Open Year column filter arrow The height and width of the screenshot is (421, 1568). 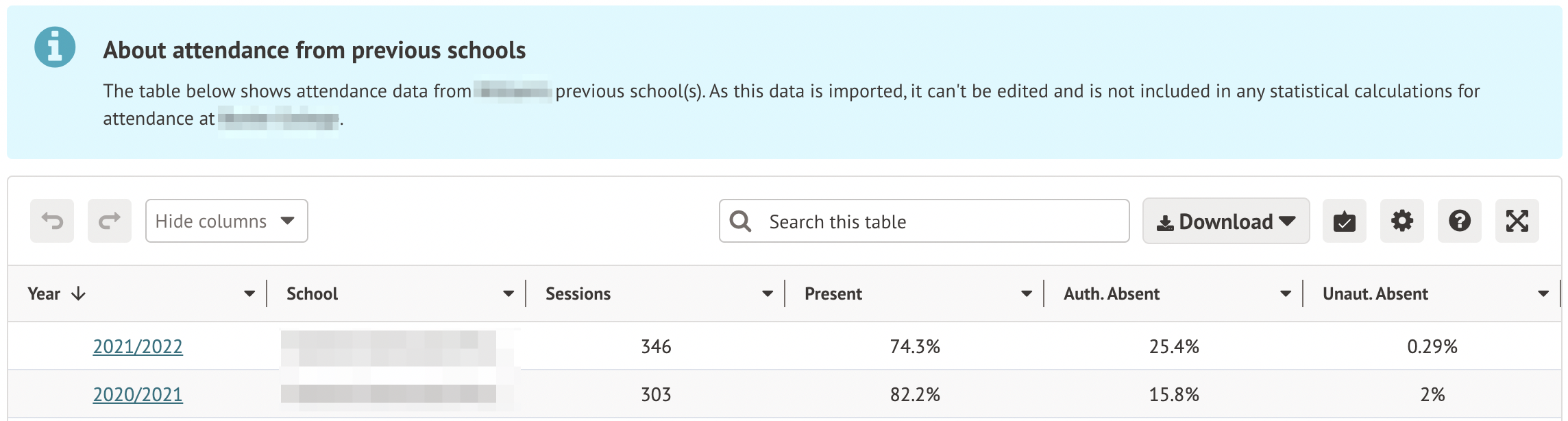click(249, 293)
